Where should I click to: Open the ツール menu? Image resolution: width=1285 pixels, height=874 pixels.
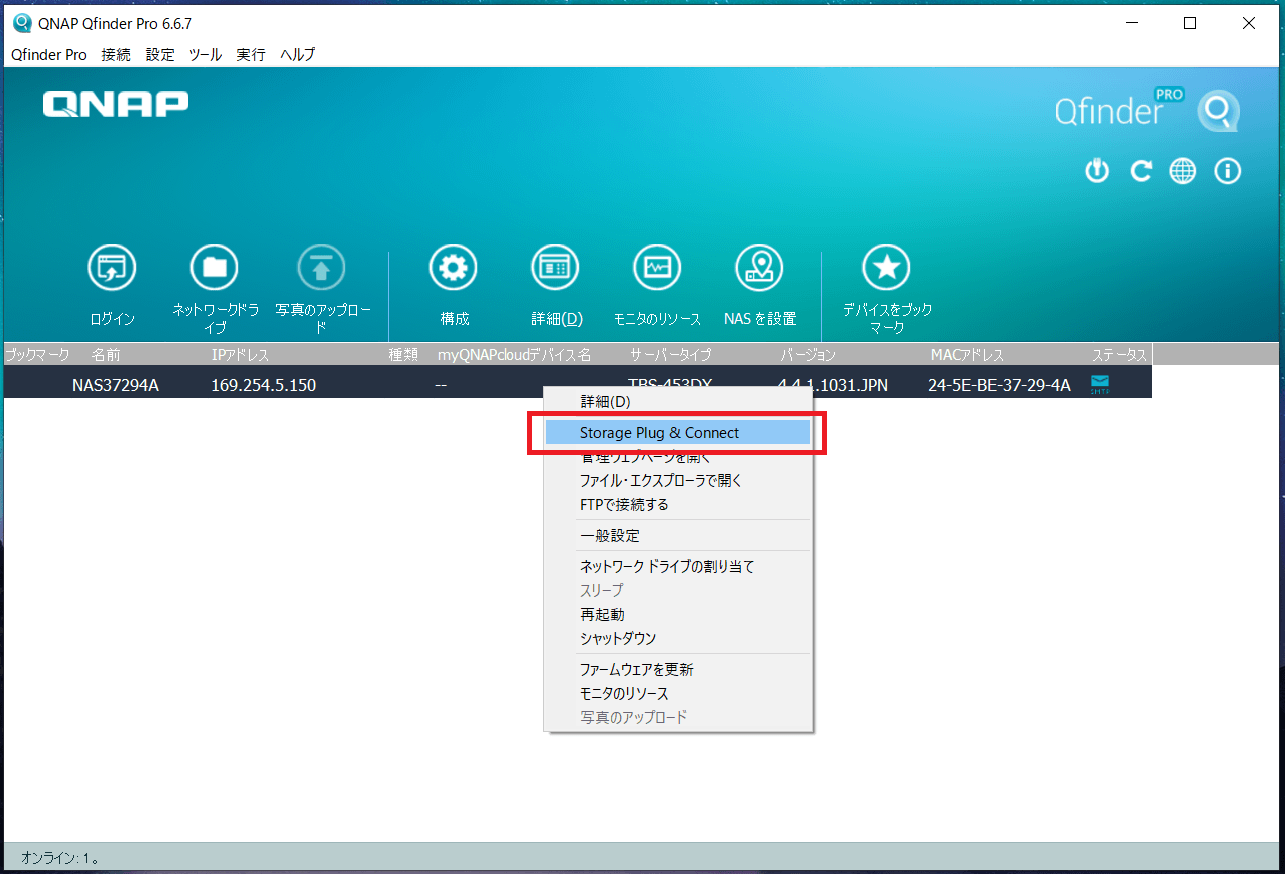pos(206,55)
